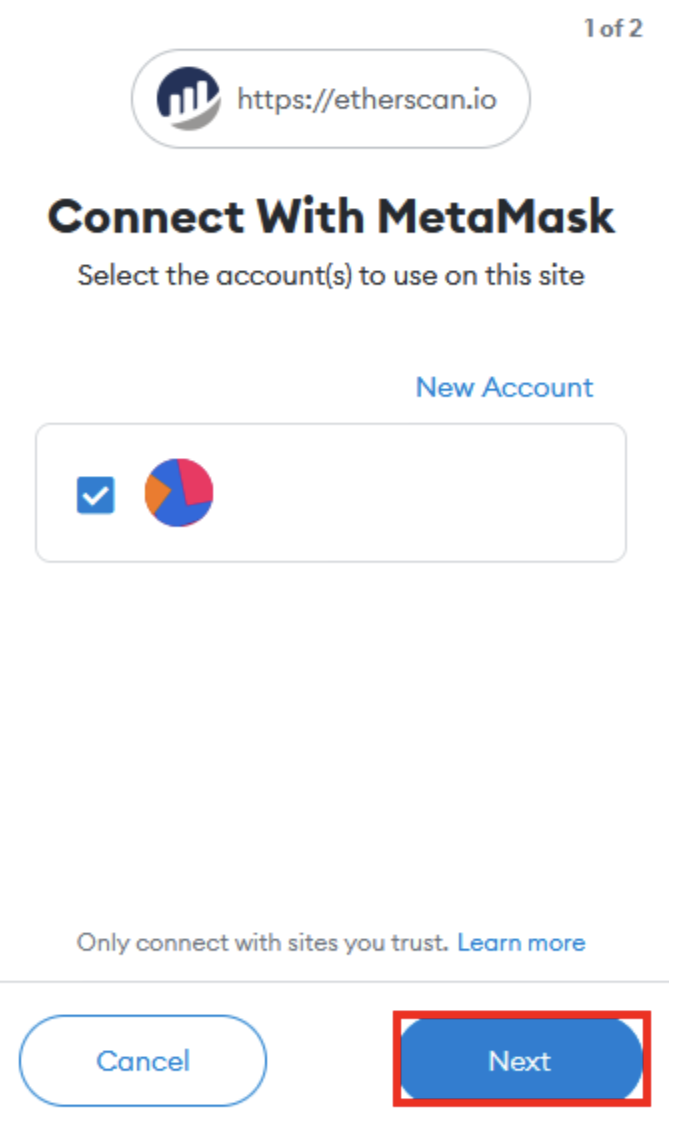Viewport: 680px width, 1128px height.
Task: Toggle the account selection checkbox off
Action: click(x=96, y=493)
